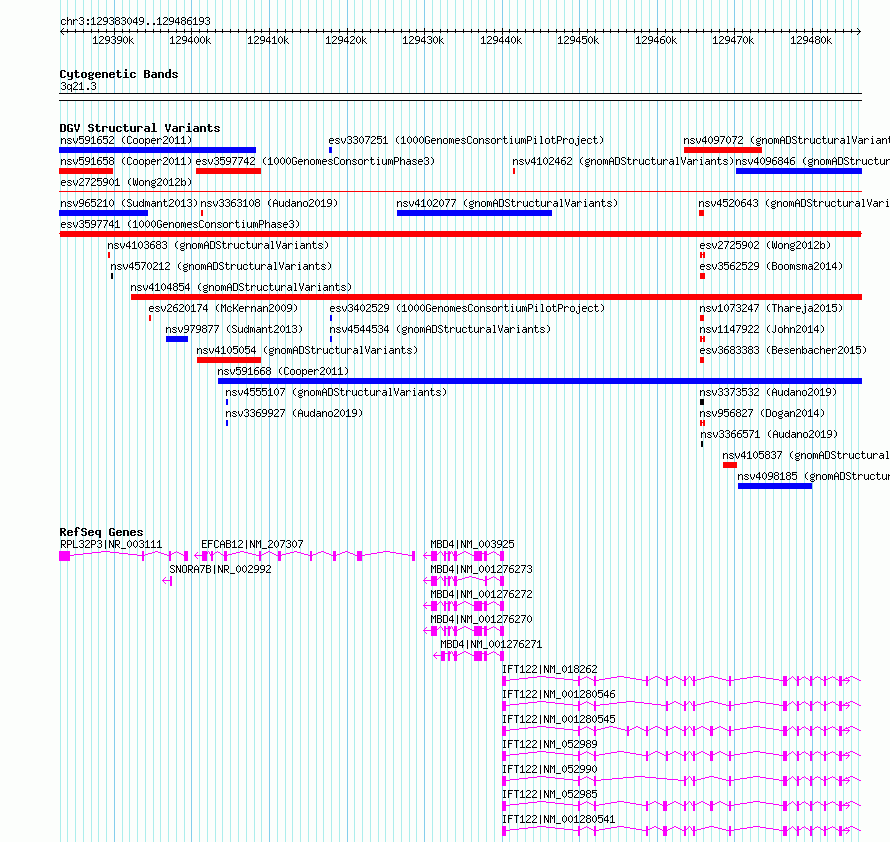Click the esv2725902 (Wong2012b) label

coord(765,245)
